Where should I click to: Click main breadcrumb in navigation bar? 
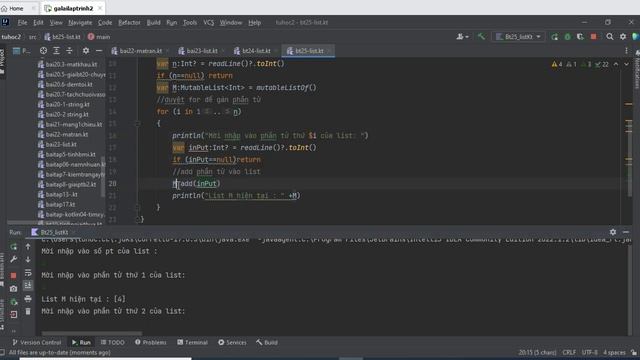pos(99,37)
